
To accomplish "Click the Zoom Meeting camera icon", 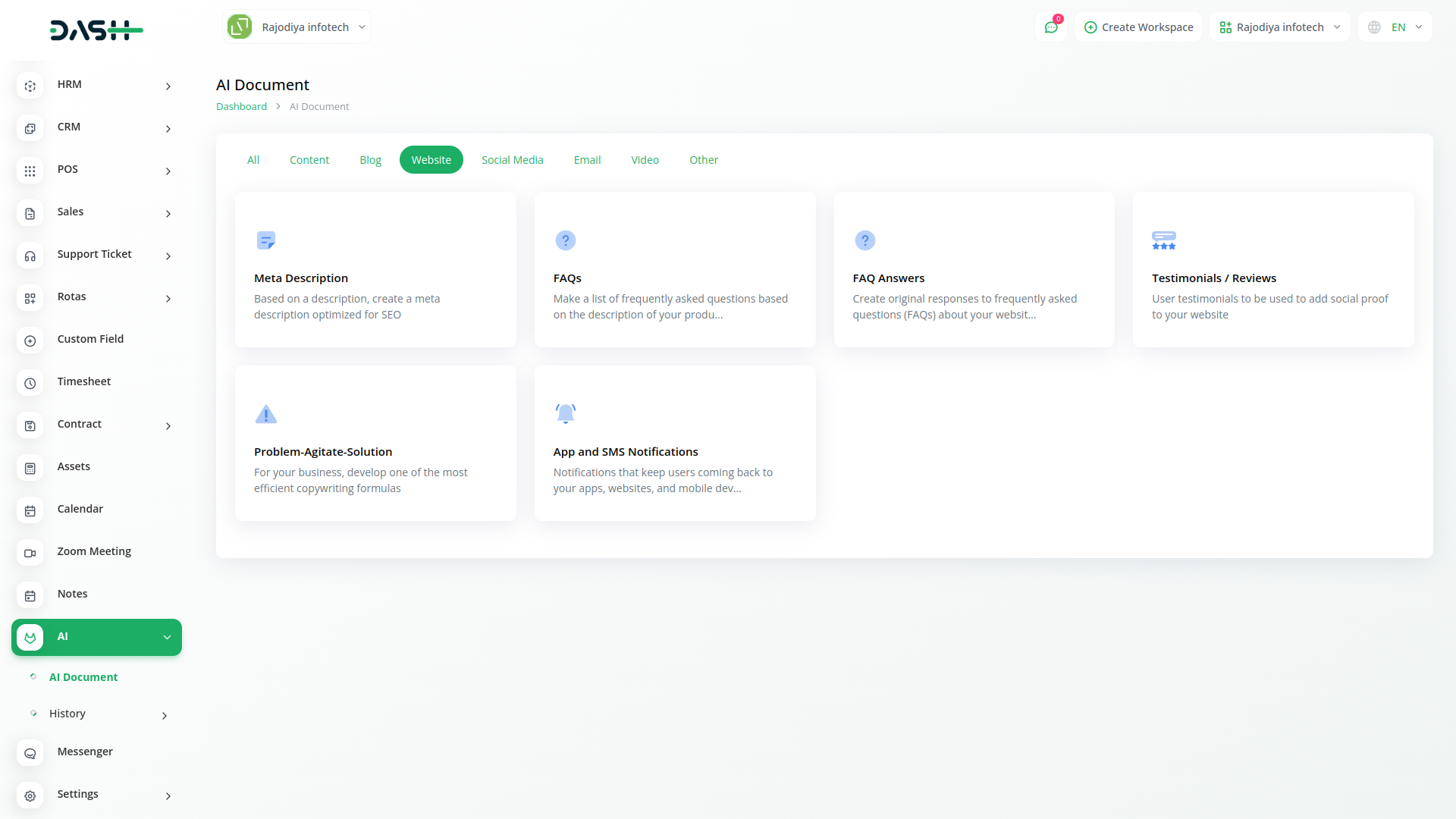I will [30, 554].
